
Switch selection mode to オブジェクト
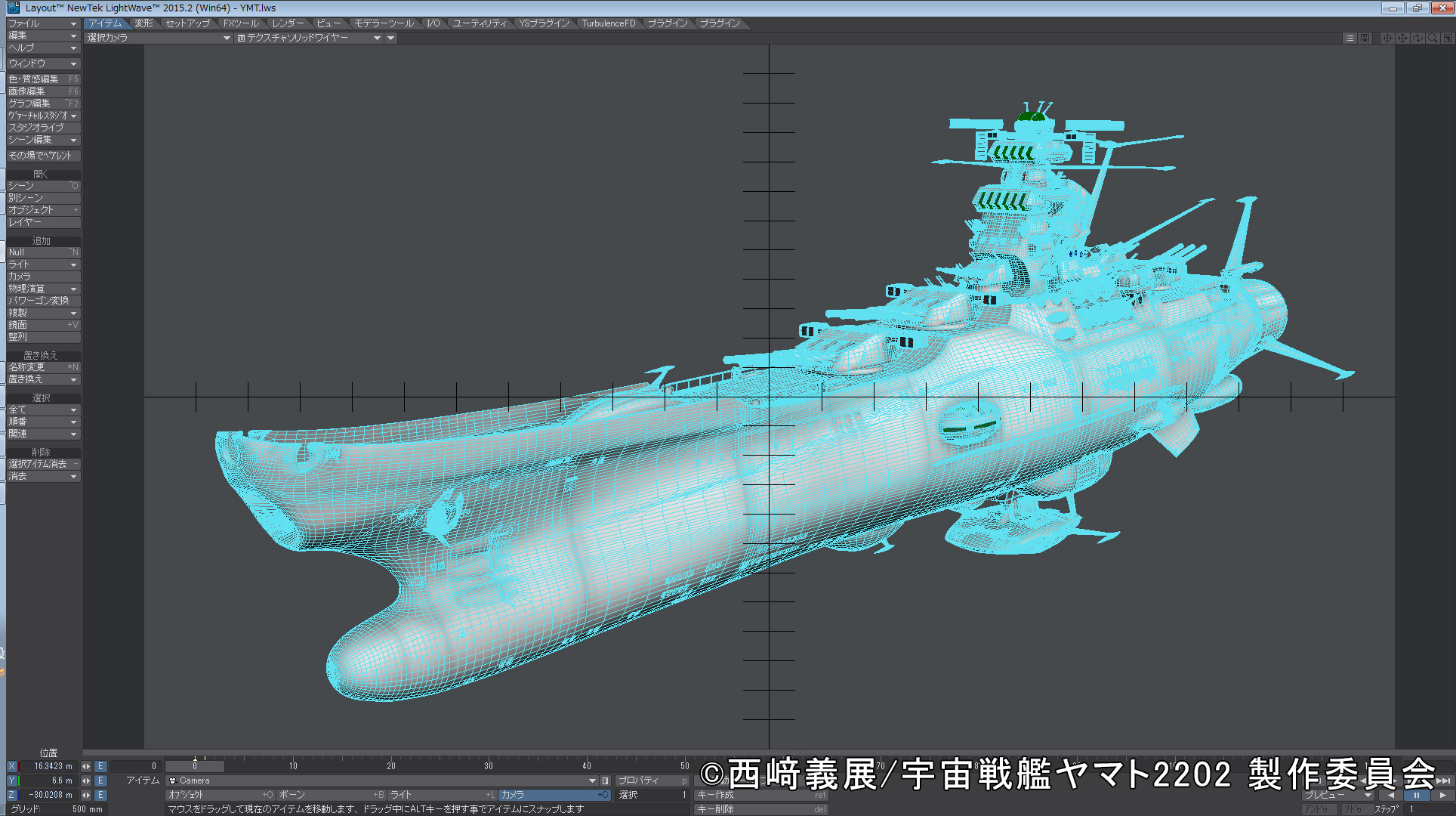click(x=220, y=795)
